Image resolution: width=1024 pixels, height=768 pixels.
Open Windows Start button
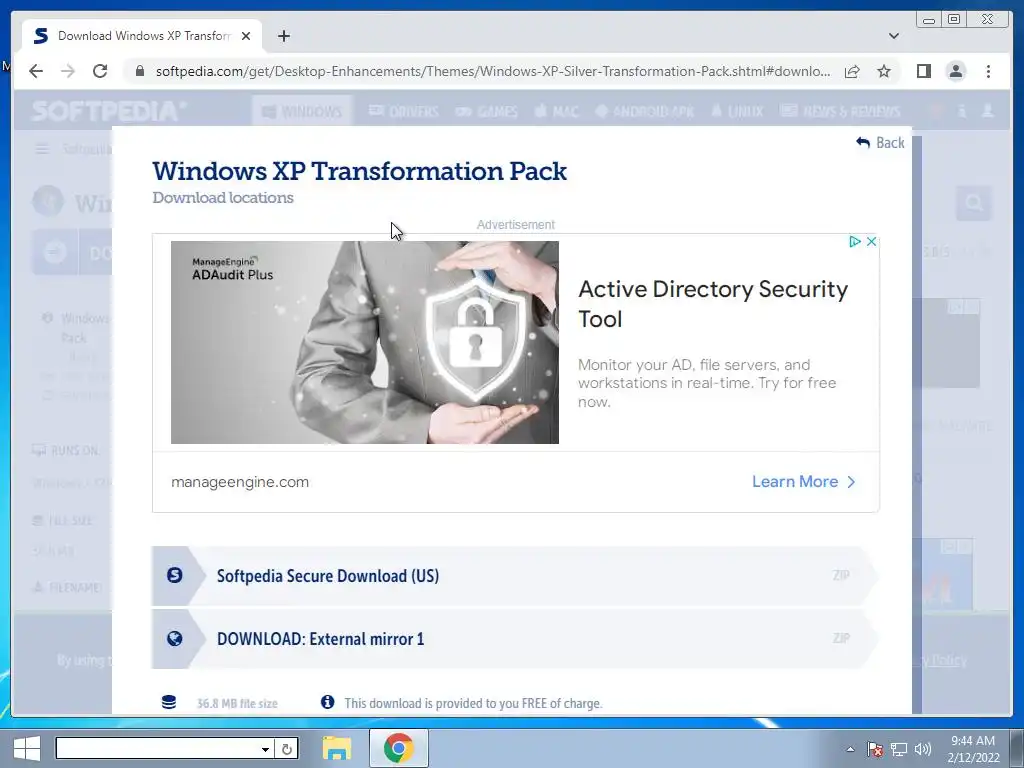27,748
